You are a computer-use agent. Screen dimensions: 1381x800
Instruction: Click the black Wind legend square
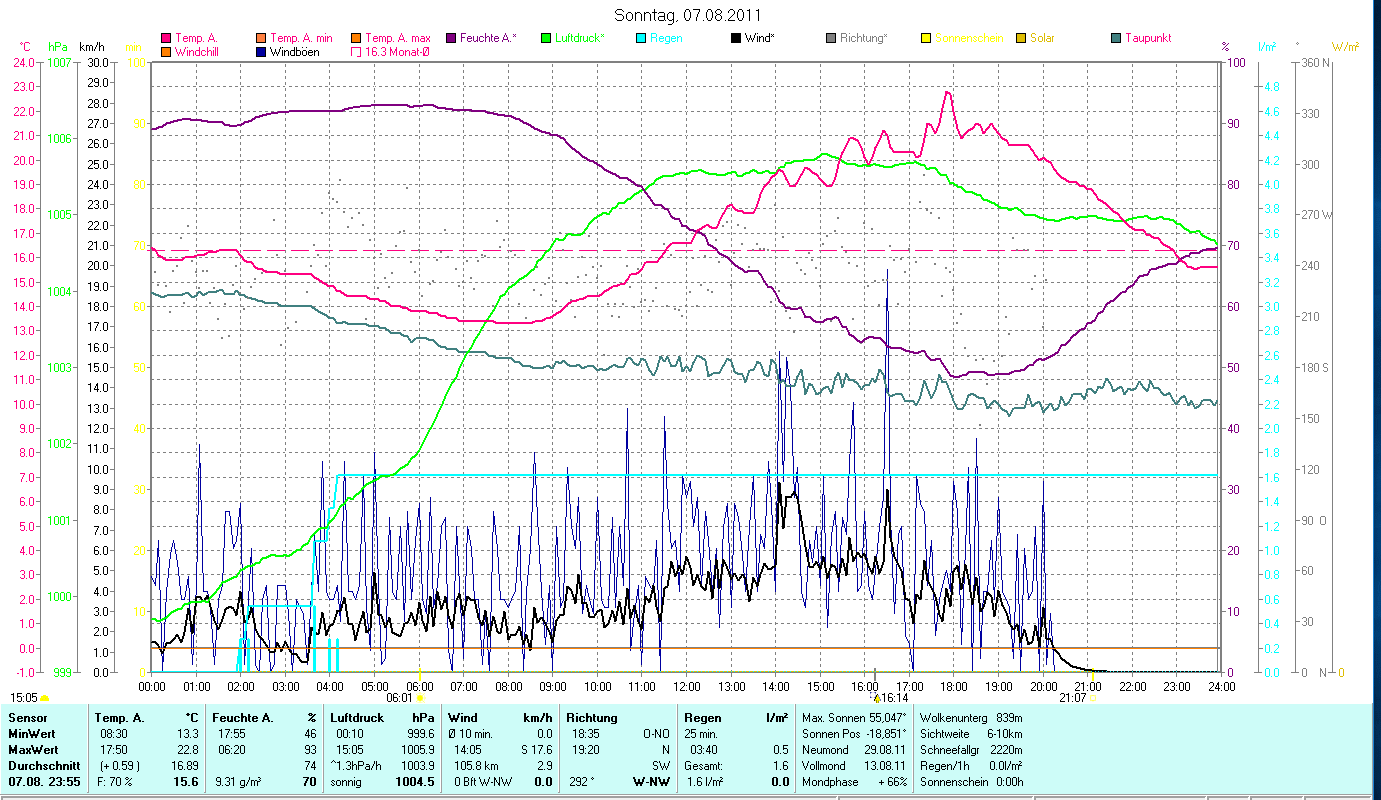pyautogui.click(x=736, y=38)
